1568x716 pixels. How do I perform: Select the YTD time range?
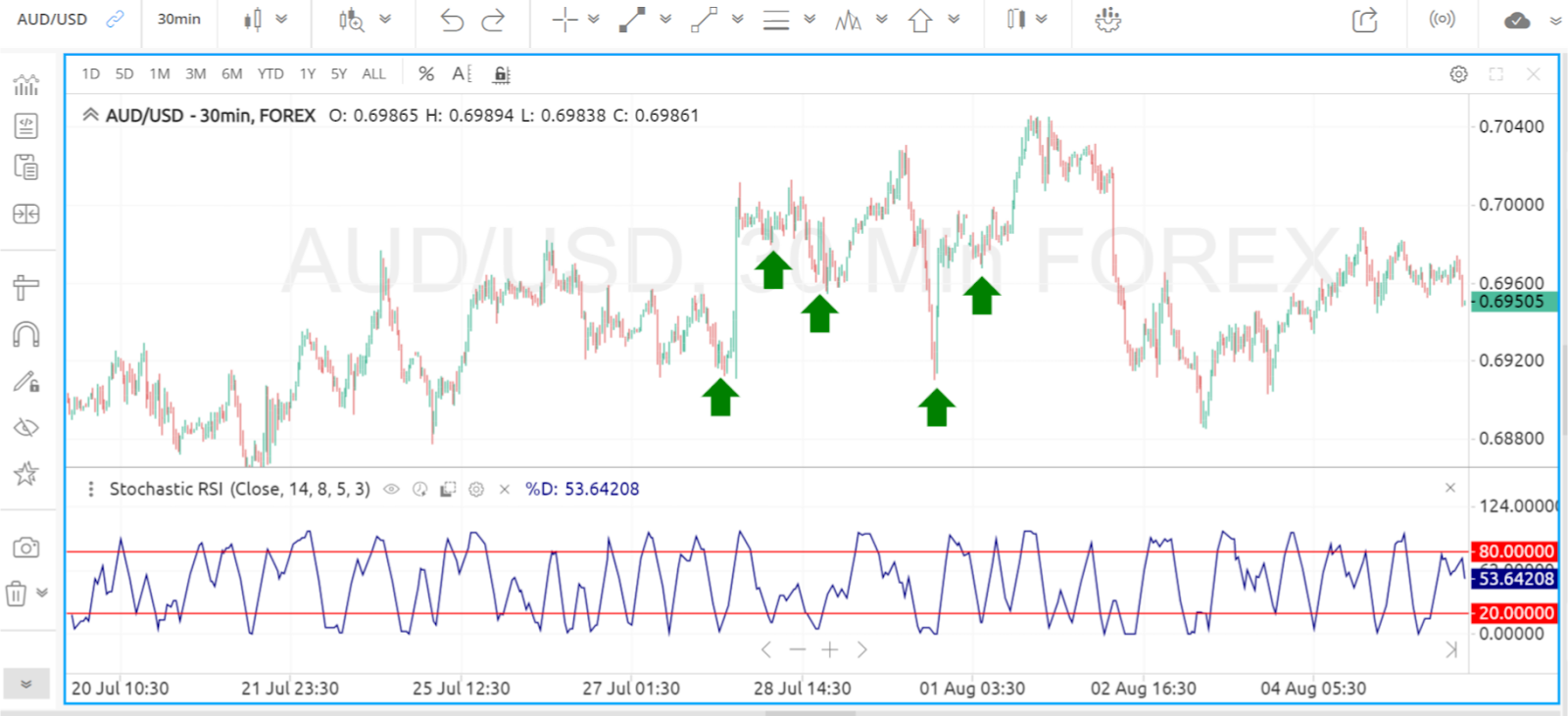(x=270, y=74)
